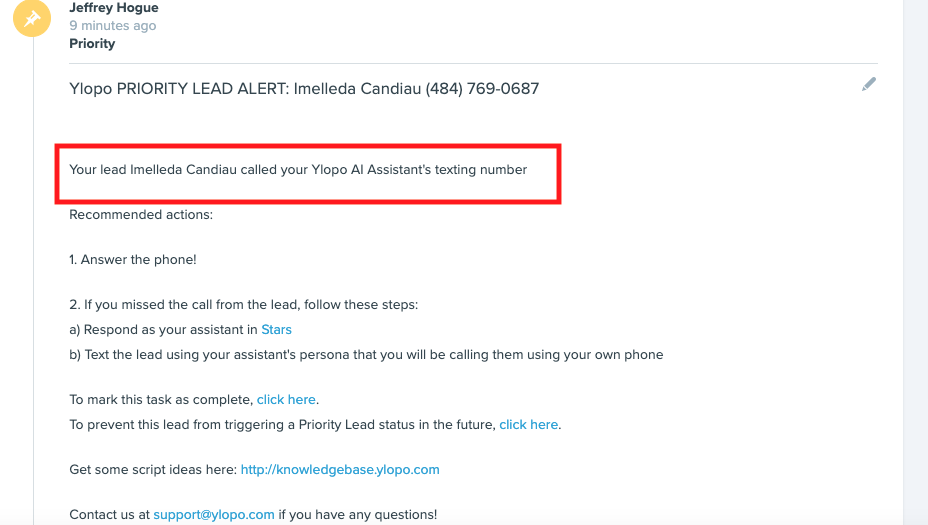Click the 'Recommended actions:' text
The image size is (928, 525).
click(x=141, y=214)
